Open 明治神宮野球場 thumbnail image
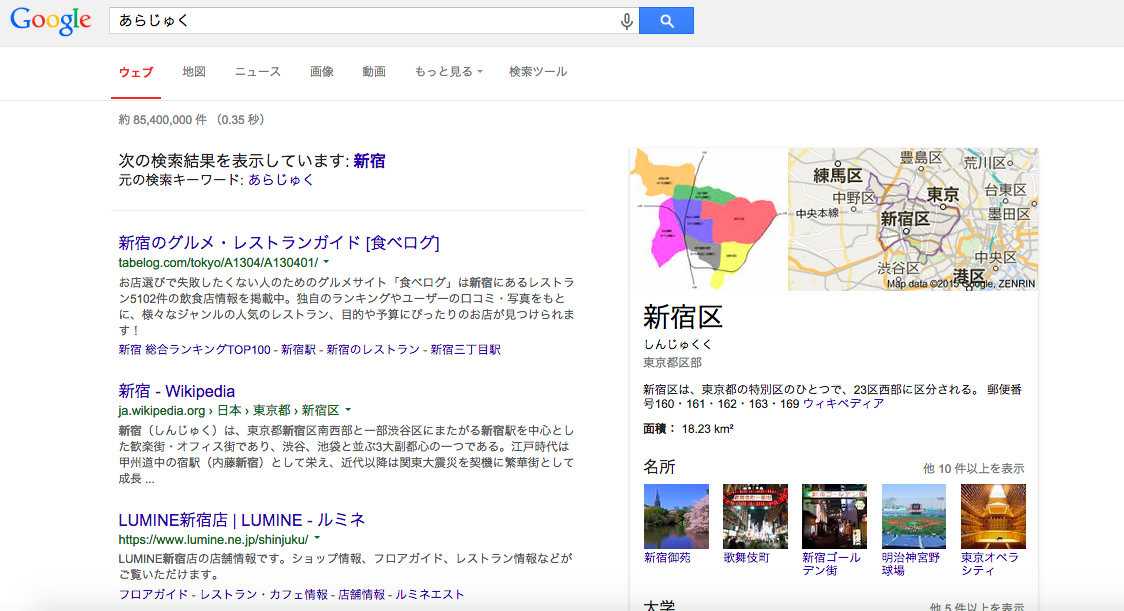Viewport: 1124px width, 611px height. tap(914, 516)
